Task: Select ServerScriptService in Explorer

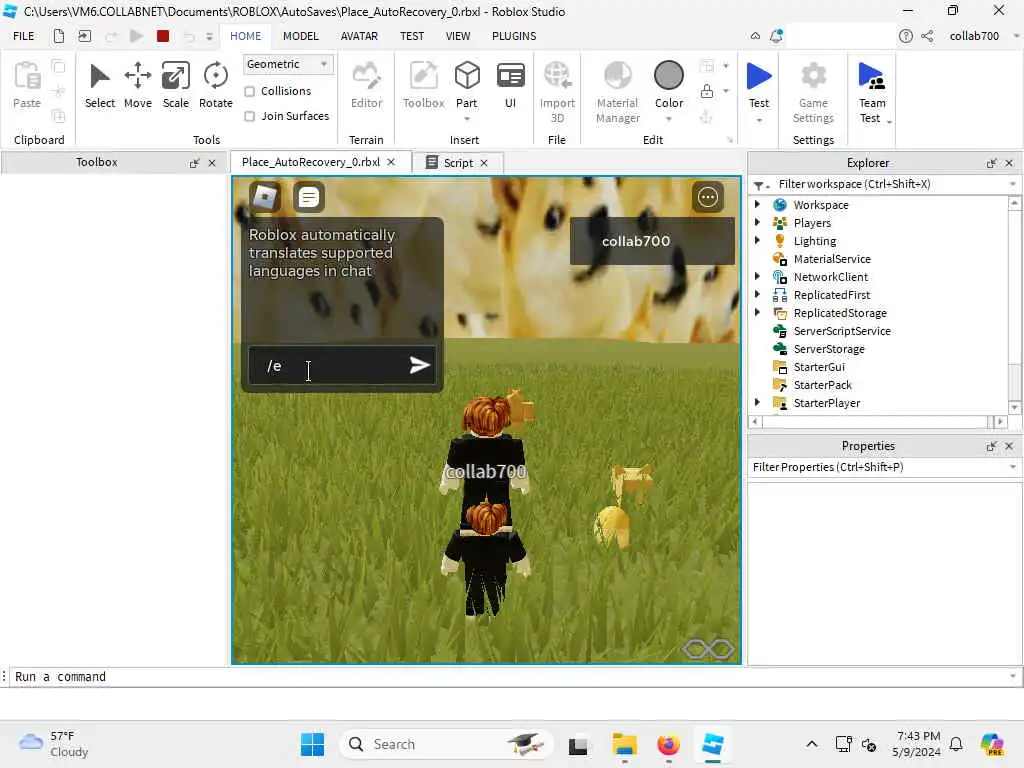Action: 842,331
